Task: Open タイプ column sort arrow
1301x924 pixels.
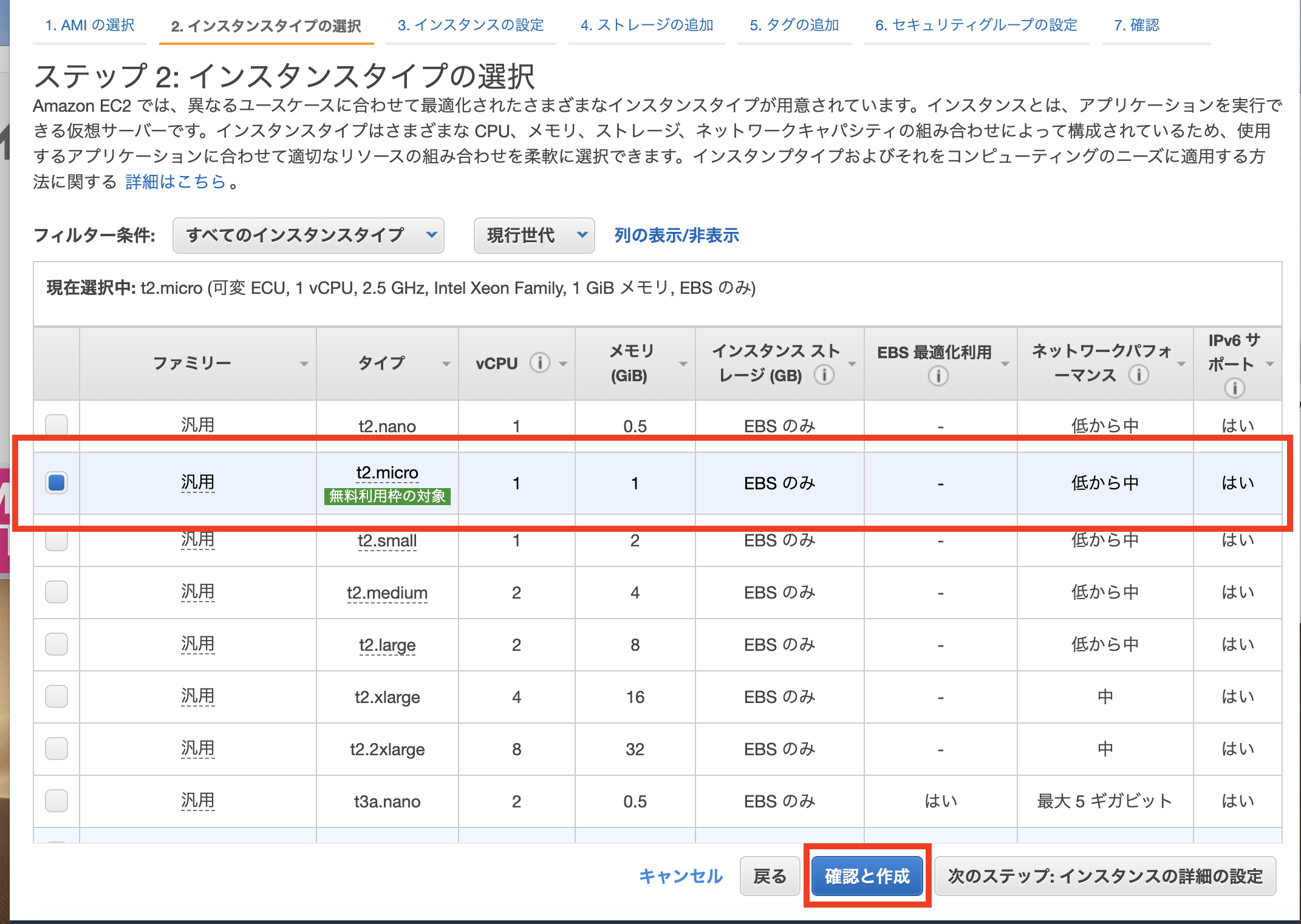Action: pyautogui.click(x=446, y=364)
